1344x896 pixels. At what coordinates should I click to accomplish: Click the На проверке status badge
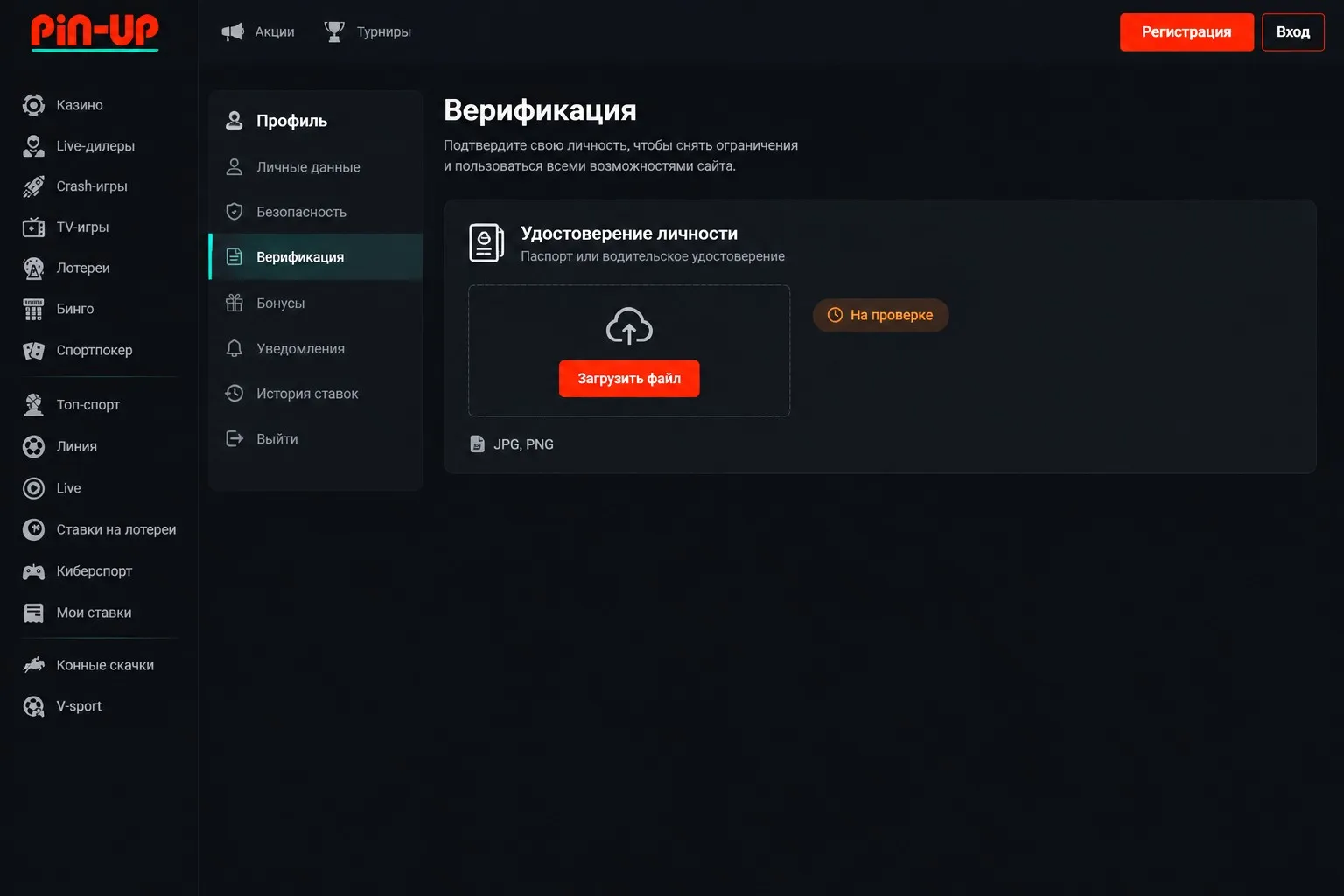(880, 315)
